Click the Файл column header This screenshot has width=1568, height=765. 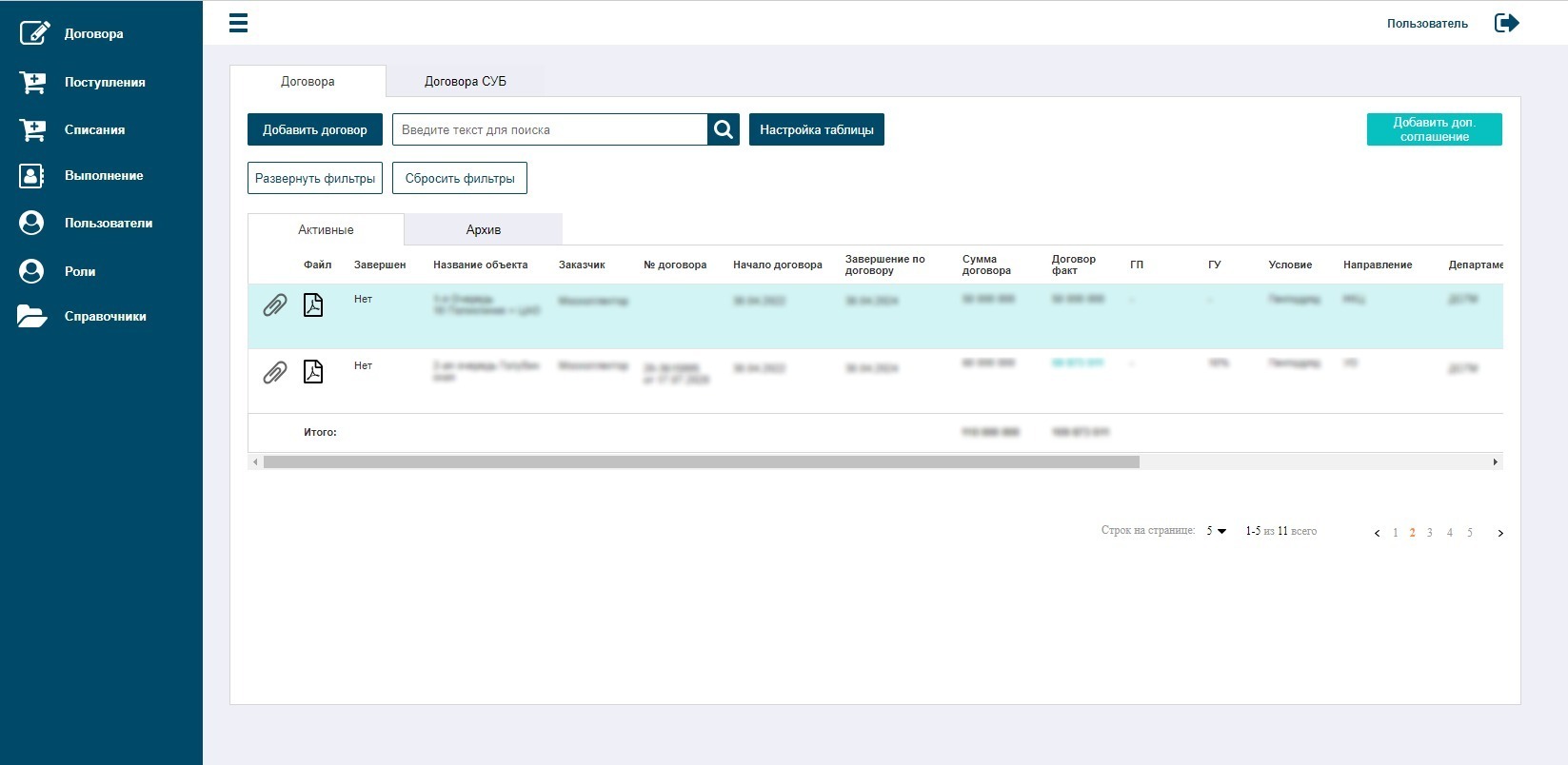318,265
